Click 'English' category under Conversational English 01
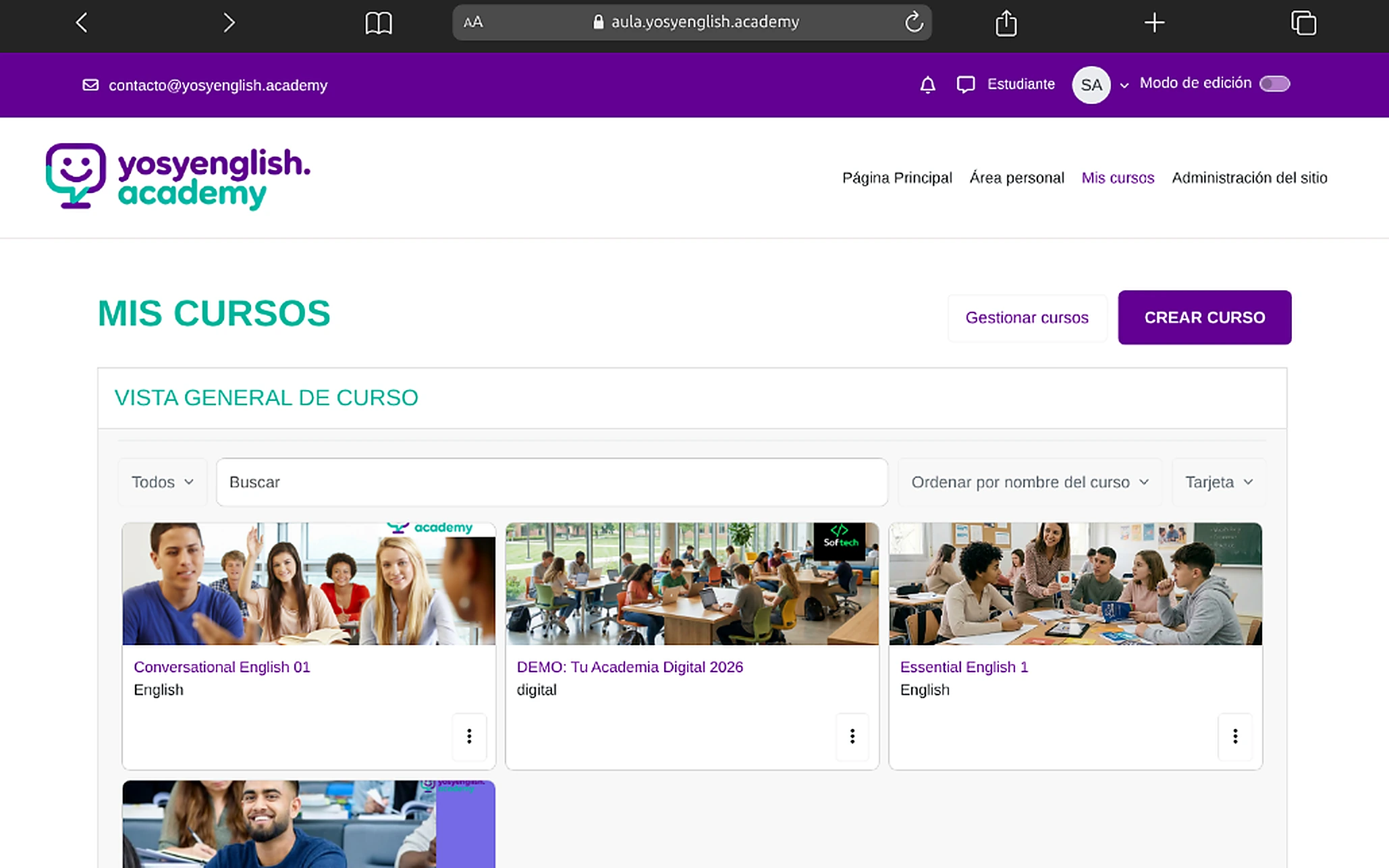 pos(158,690)
